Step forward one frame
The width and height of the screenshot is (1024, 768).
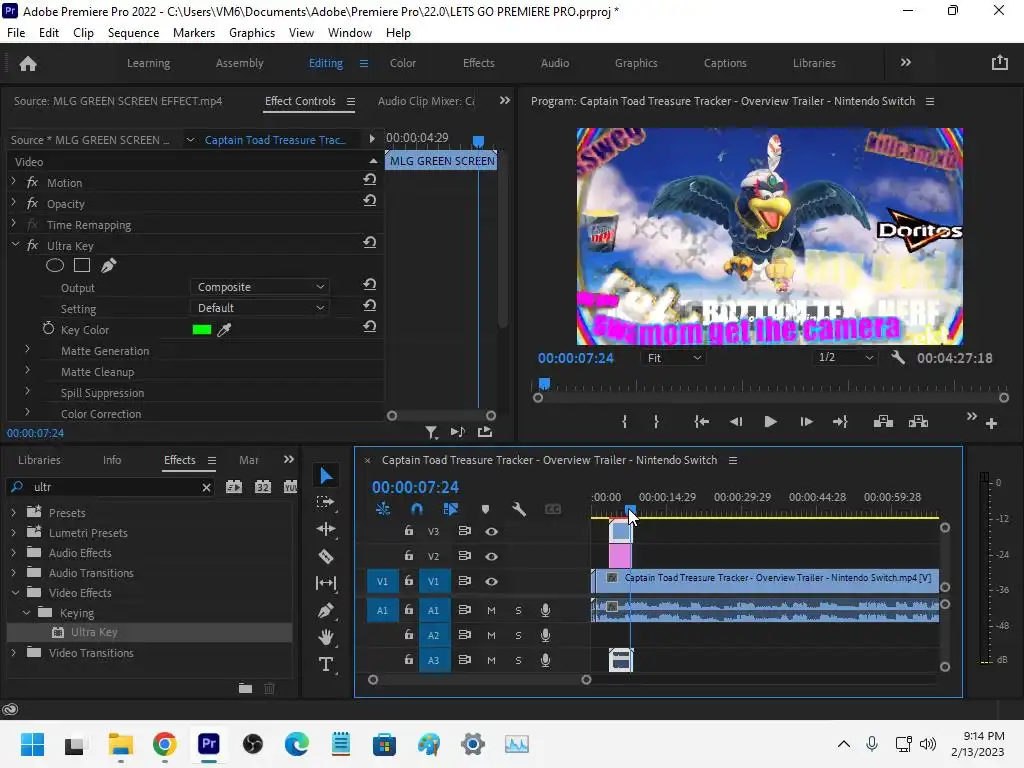(806, 422)
